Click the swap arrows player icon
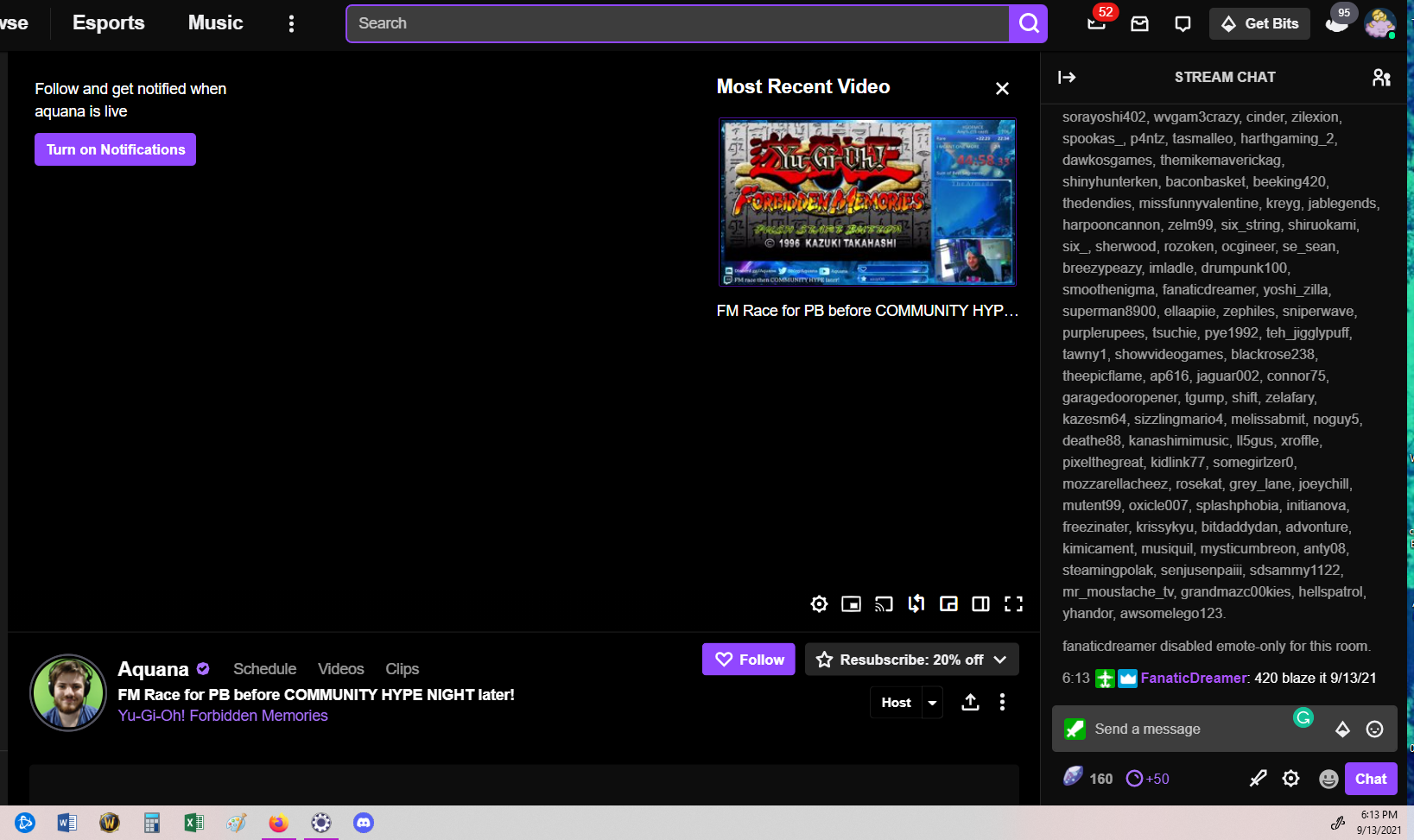Image resolution: width=1414 pixels, height=840 pixels. click(916, 604)
